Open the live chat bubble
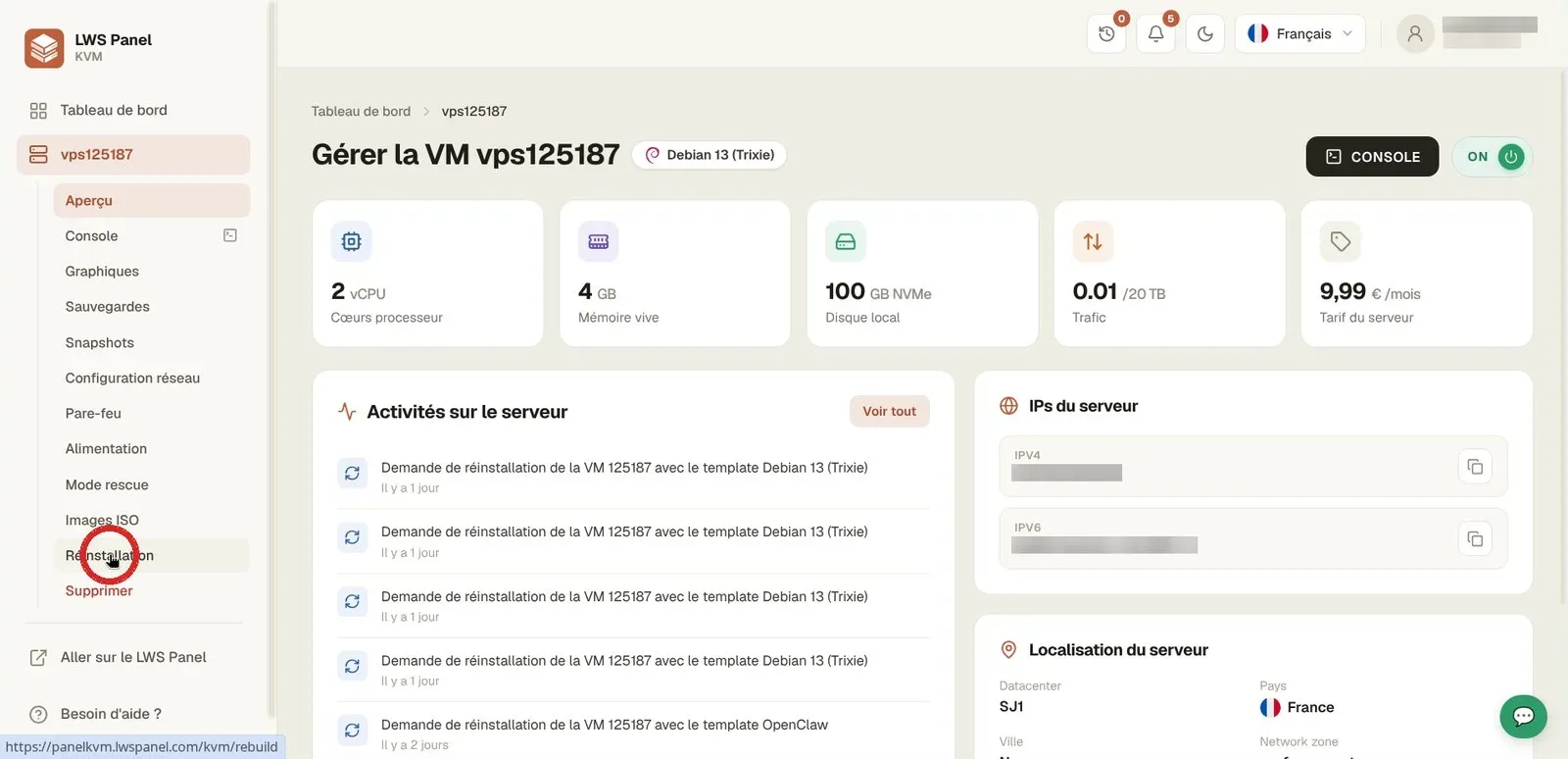Image resolution: width=1568 pixels, height=759 pixels. tap(1523, 717)
